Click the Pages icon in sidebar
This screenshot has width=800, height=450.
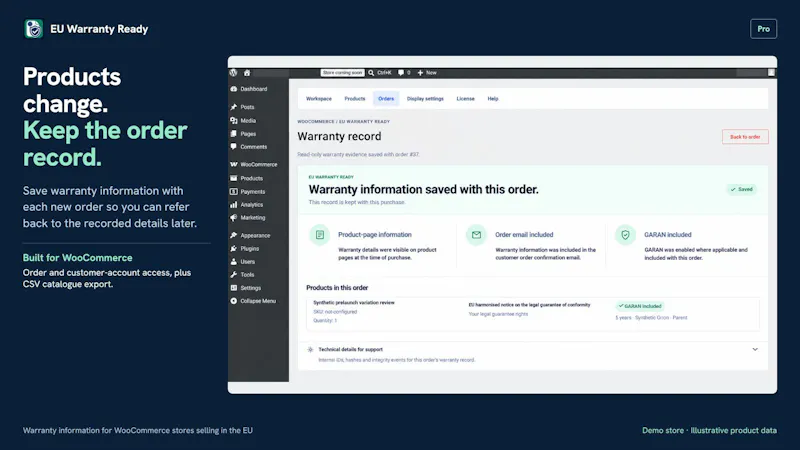pos(234,134)
